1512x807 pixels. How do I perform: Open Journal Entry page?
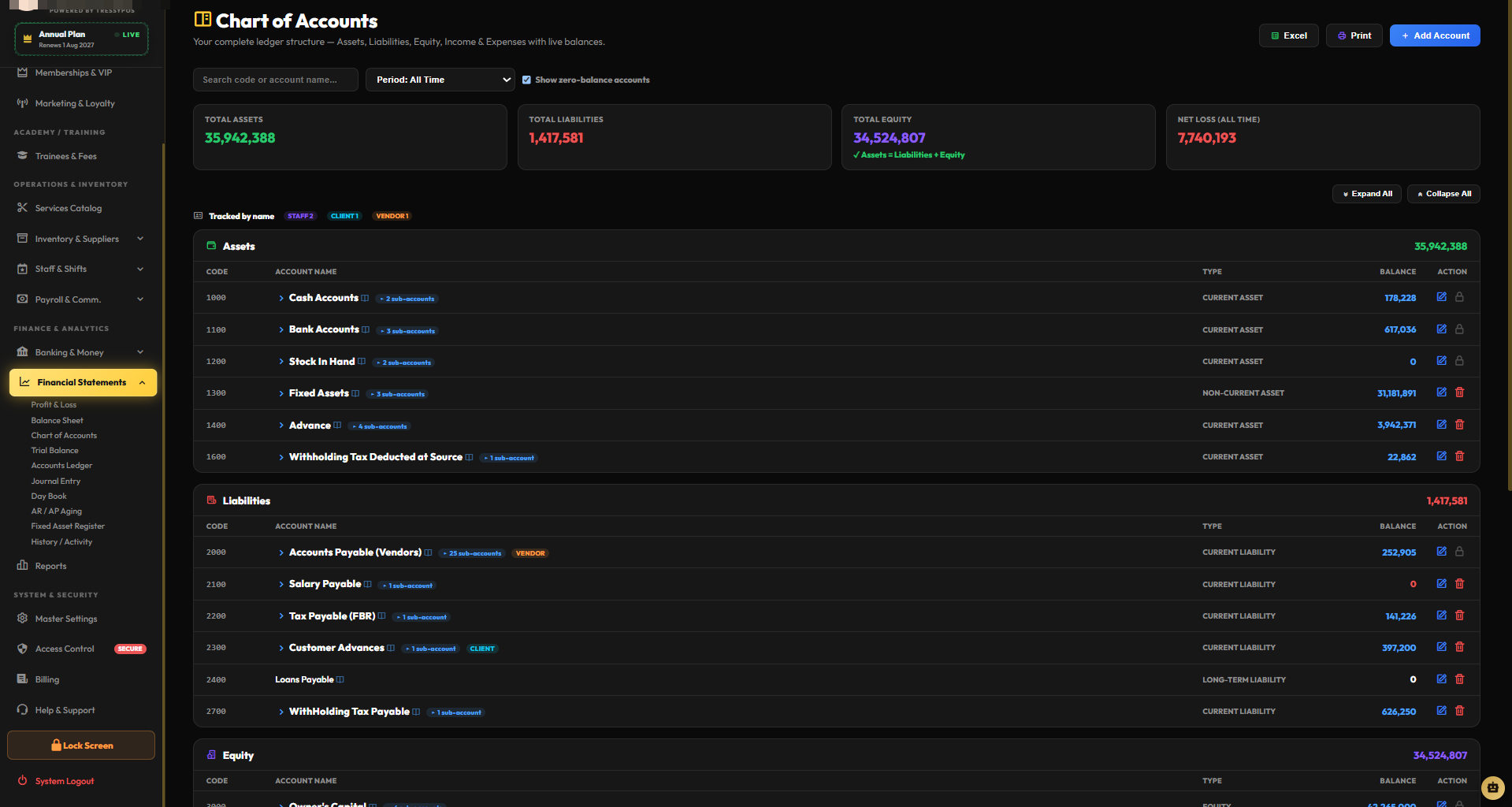click(55, 482)
